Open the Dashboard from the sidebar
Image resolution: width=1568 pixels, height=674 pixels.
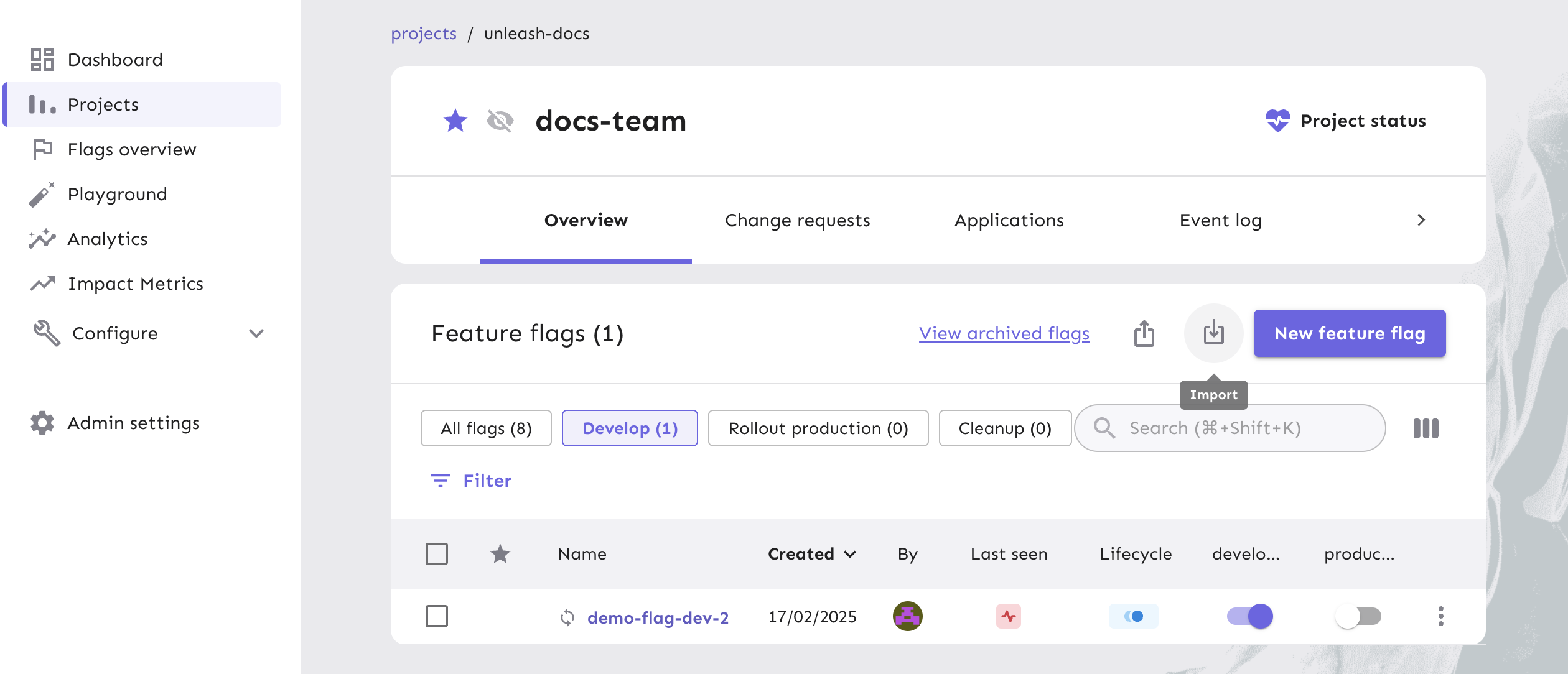114,60
